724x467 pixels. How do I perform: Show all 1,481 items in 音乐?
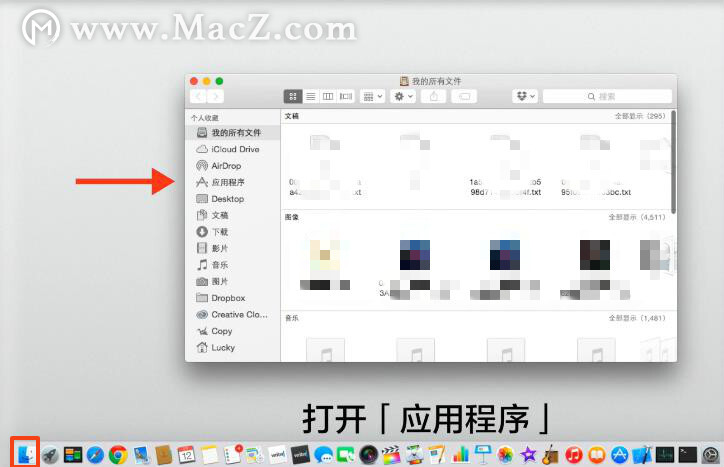637,318
